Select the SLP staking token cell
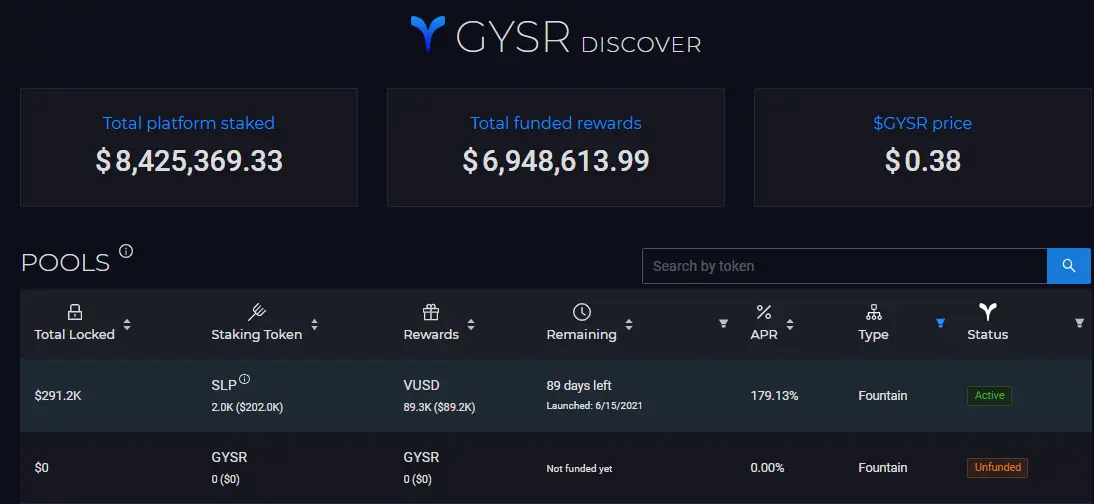The height and width of the screenshot is (504, 1094). tap(248, 396)
